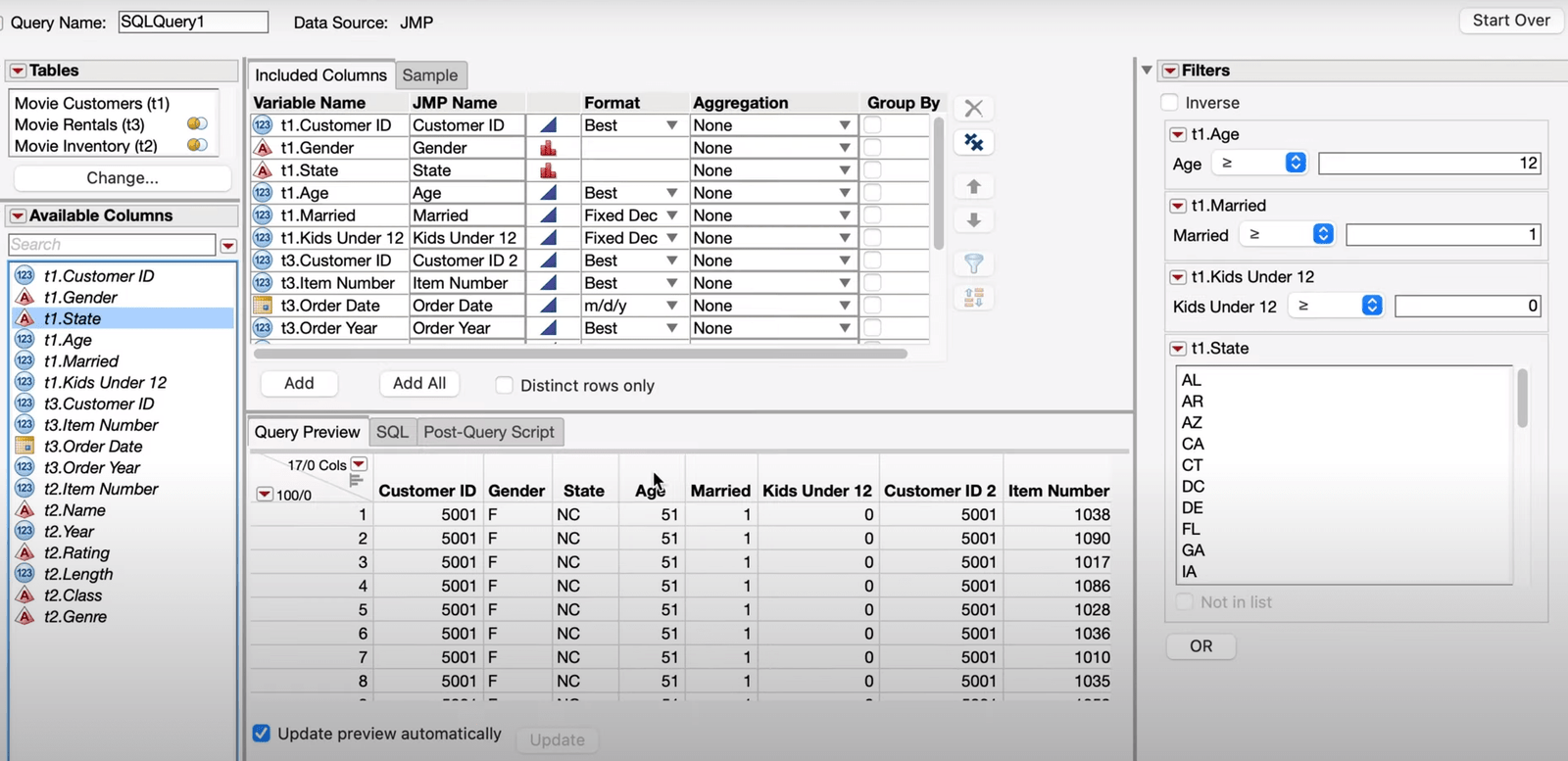The width and height of the screenshot is (1568, 761).
Task: Click the Available Columns search field
Action: tap(112, 245)
